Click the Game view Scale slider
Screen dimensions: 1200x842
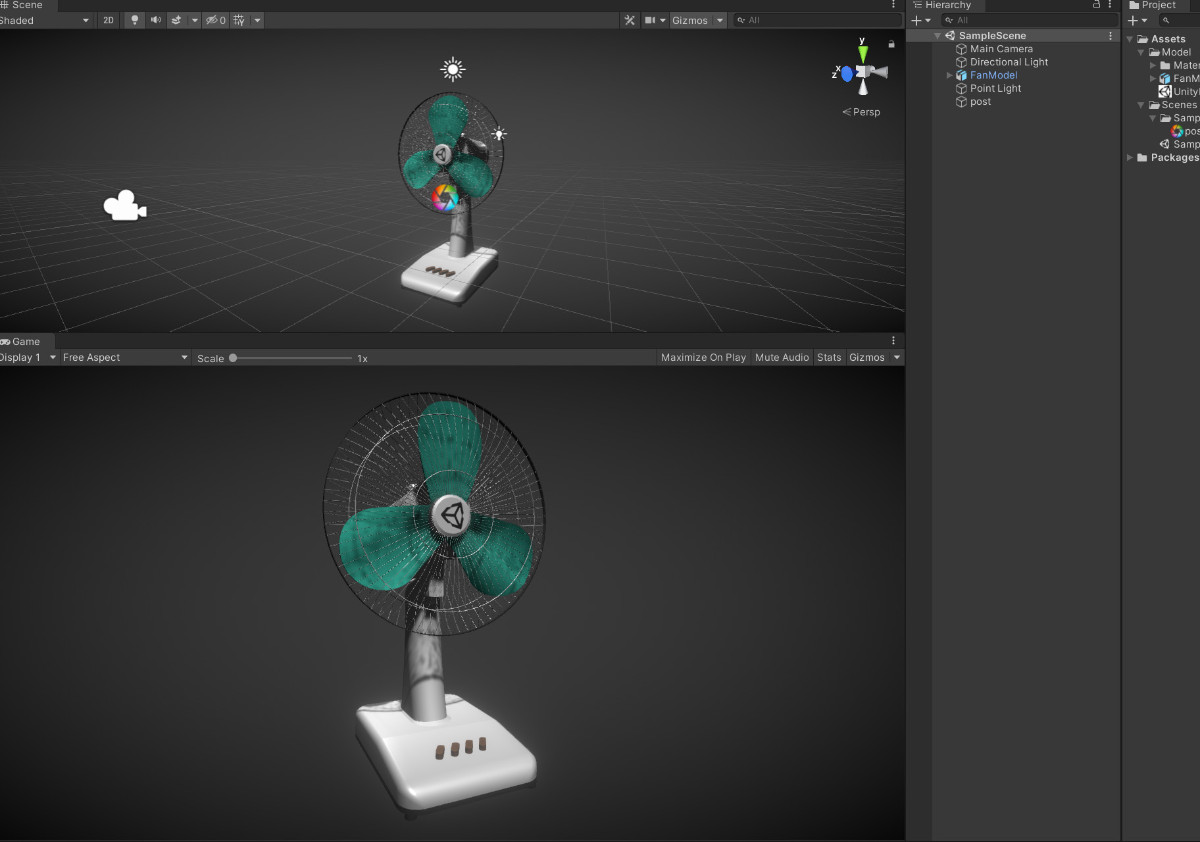(x=290, y=358)
